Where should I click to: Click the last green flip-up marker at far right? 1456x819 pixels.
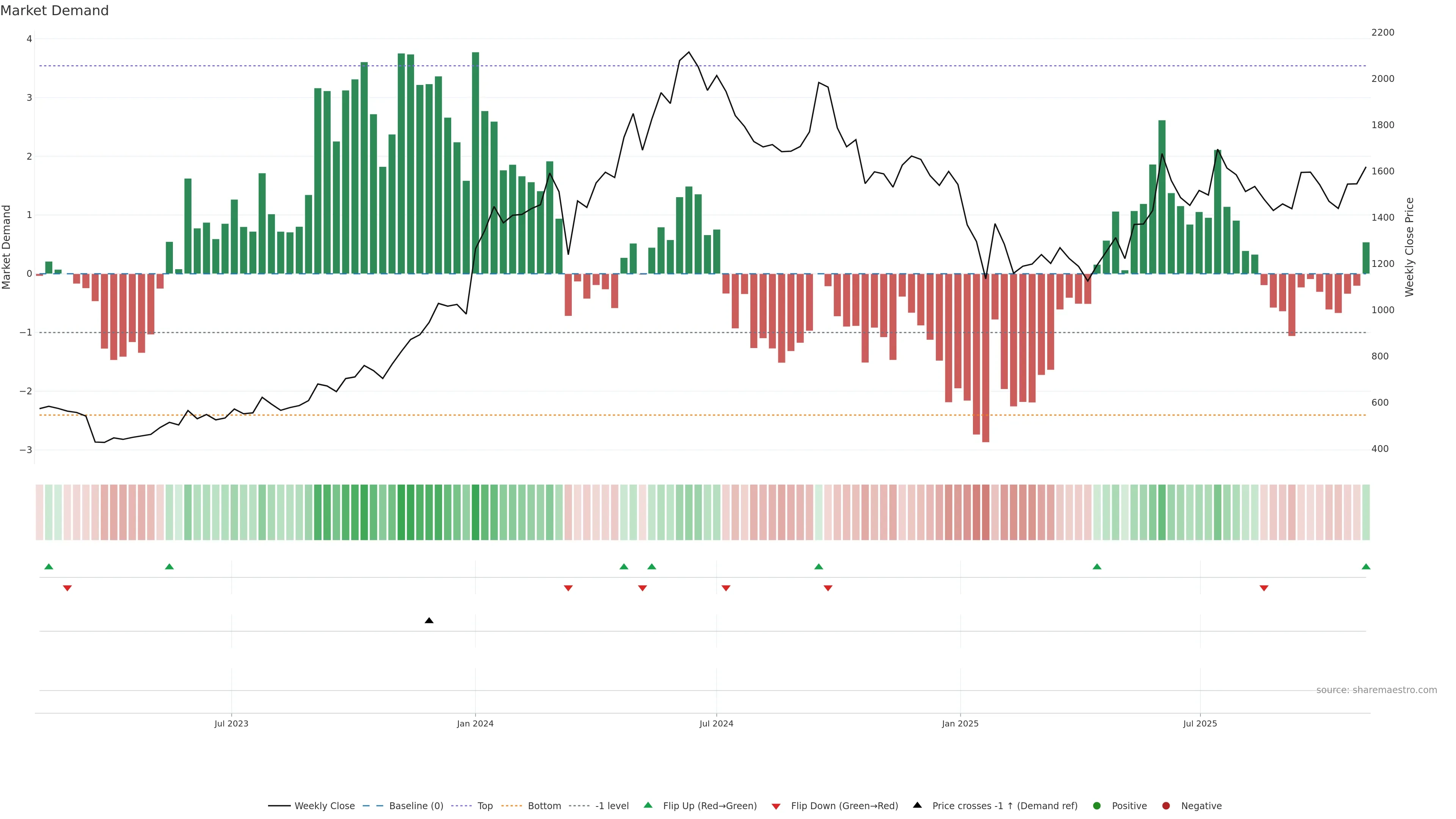point(1366,566)
